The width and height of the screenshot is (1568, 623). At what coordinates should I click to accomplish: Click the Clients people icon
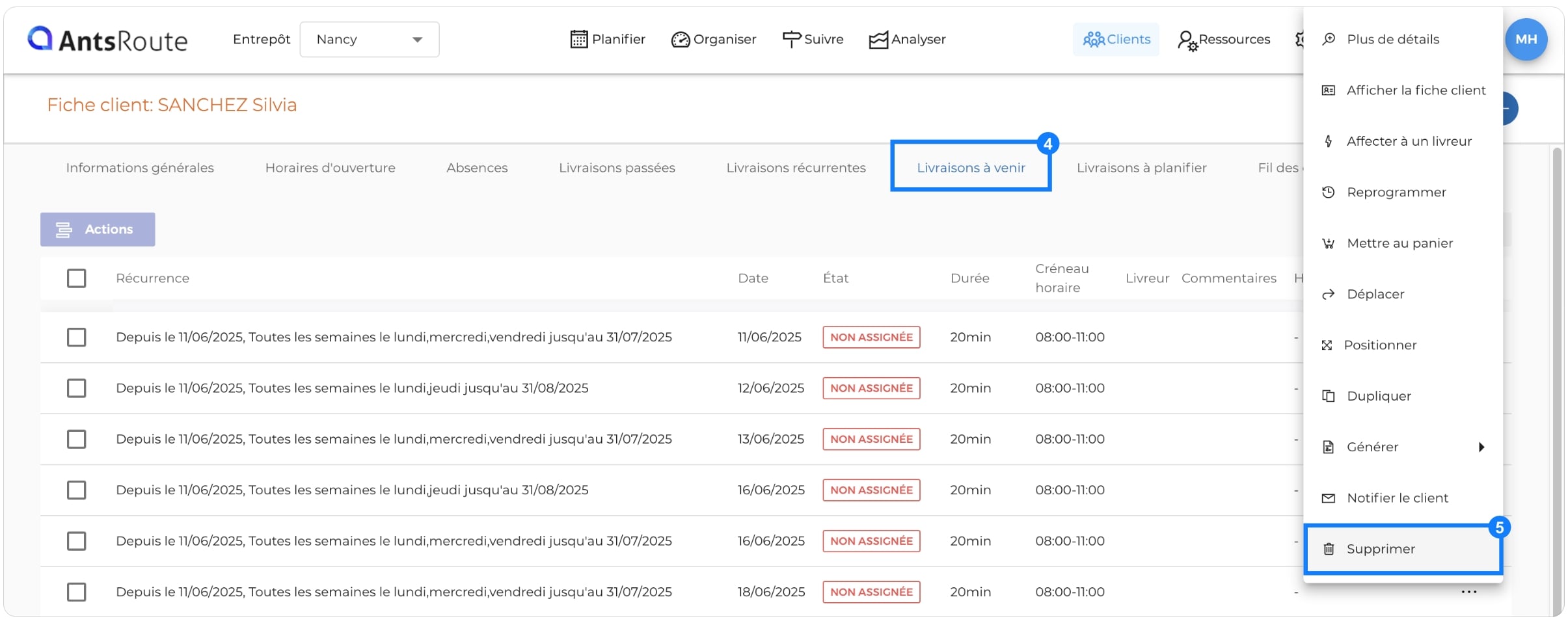point(1093,40)
